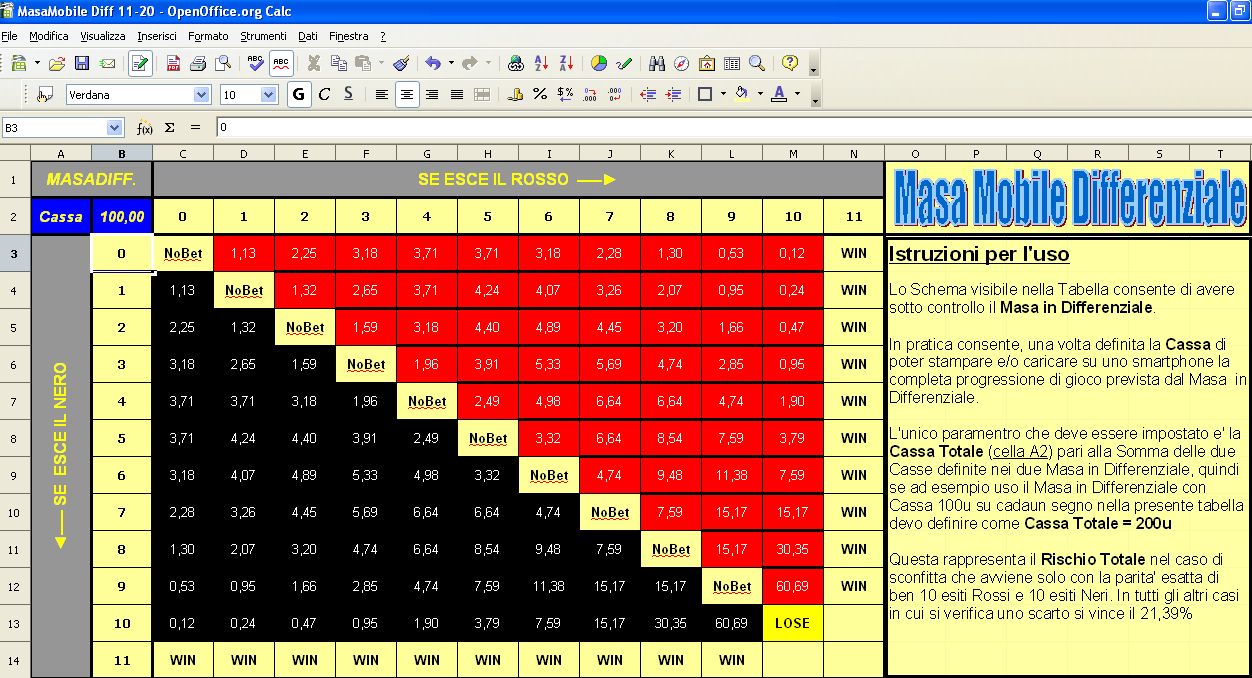The width and height of the screenshot is (1252, 678).
Task: Copy selection to clipboard
Action: (339, 63)
